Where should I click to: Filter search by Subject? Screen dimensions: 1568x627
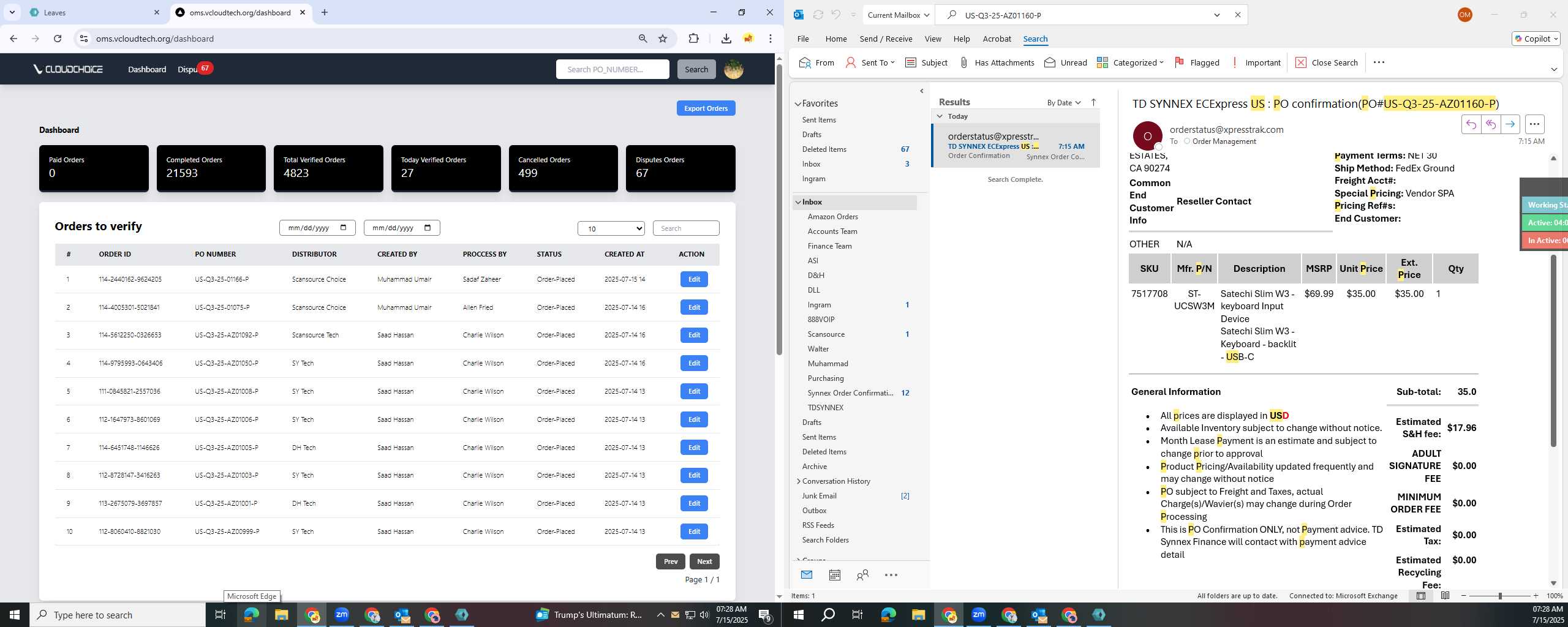click(926, 62)
